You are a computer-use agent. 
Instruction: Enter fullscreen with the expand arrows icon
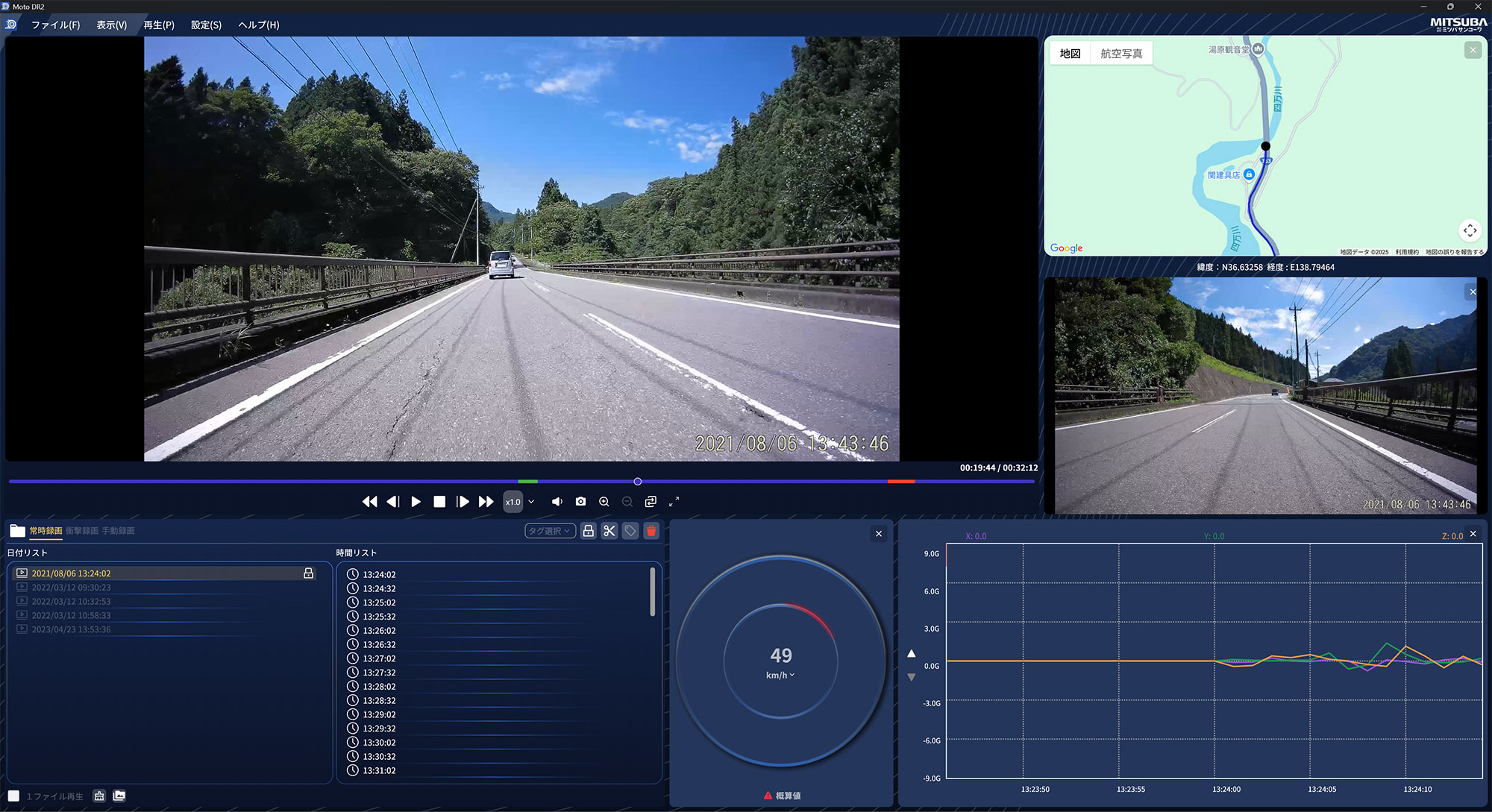(x=674, y=502)
